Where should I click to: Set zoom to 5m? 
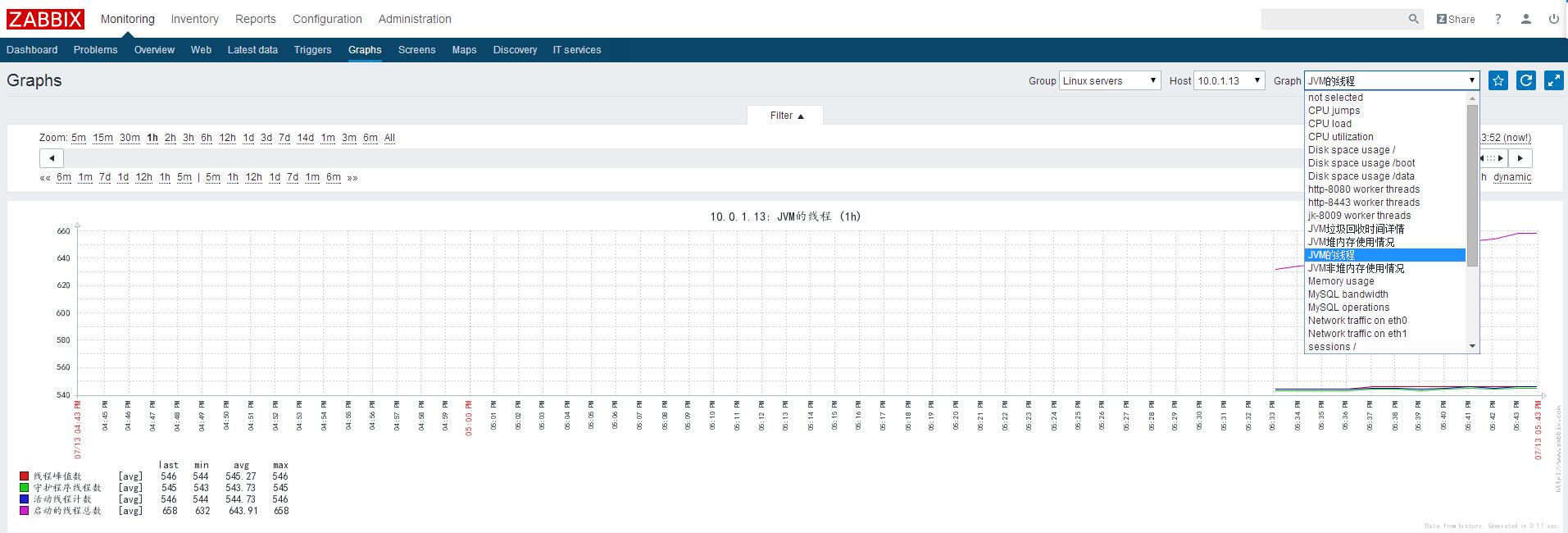[79, 138]
